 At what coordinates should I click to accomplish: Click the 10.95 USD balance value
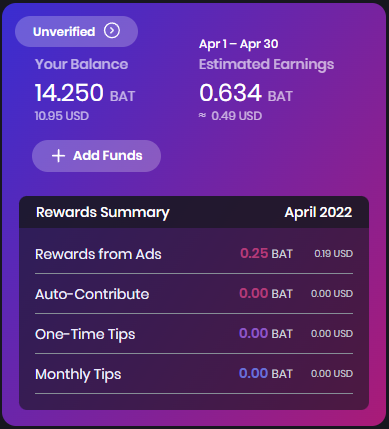tap(62, 116)
